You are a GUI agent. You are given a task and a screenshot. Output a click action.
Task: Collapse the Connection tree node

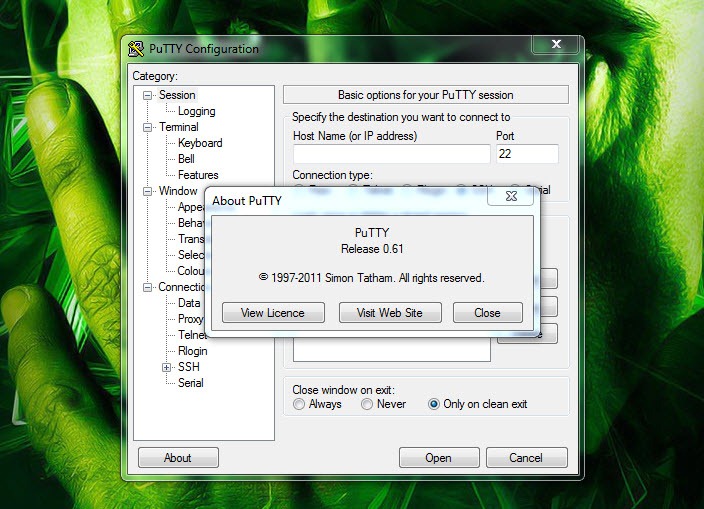click(147, 287)
